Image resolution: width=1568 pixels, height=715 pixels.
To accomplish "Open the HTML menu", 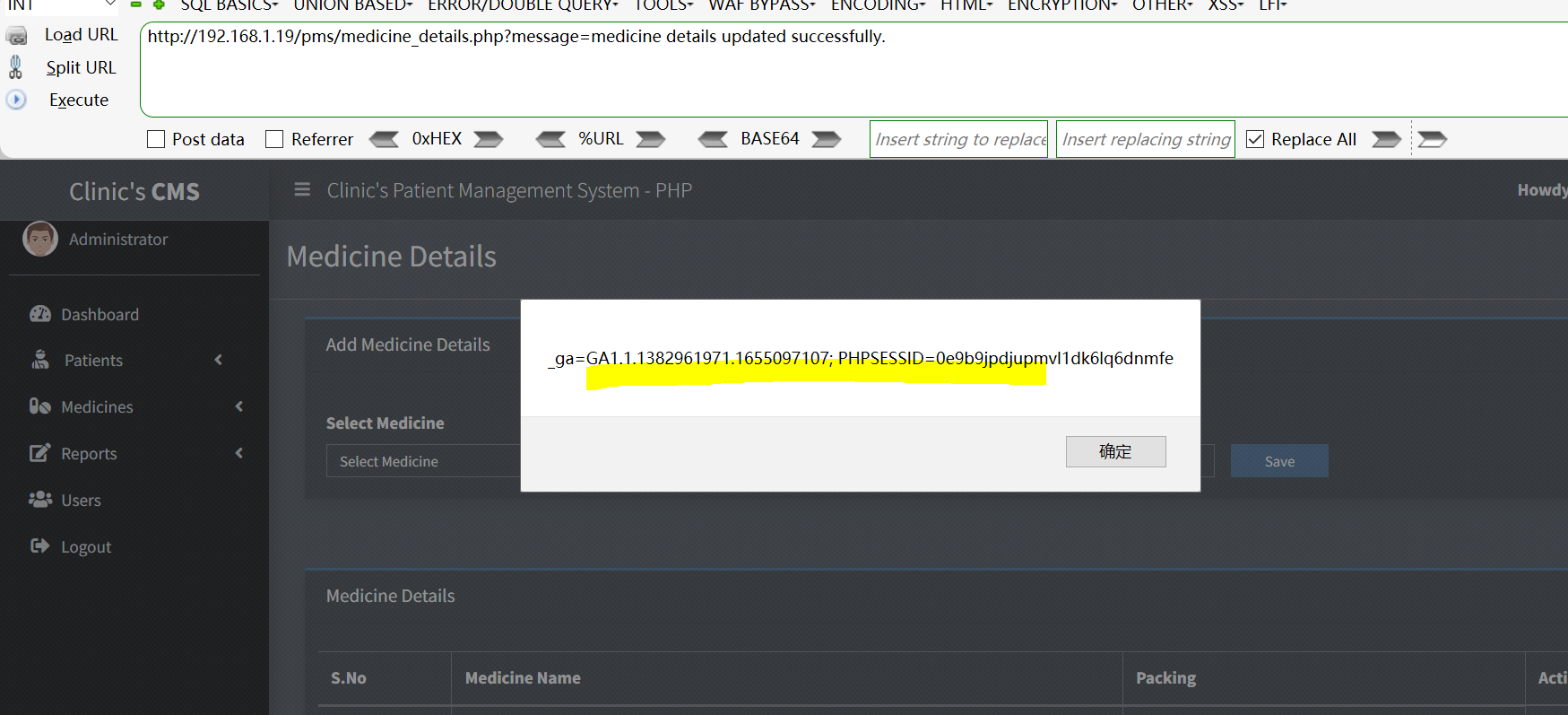I will click(x=966, y=5).
